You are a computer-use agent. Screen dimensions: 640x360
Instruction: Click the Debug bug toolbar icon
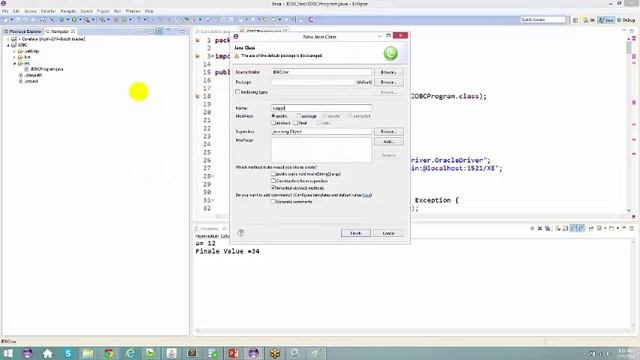click(62, 20)
